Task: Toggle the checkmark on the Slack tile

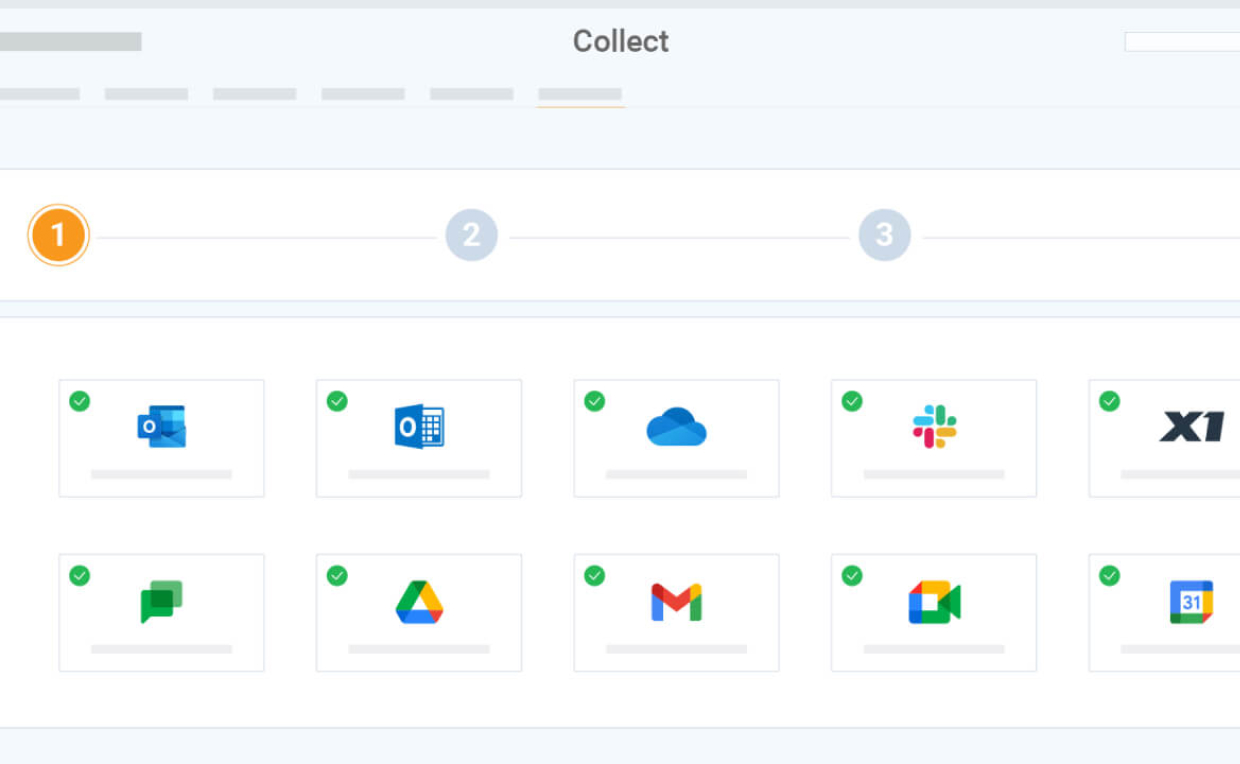Action: pyautogui.click(x=852, y=401)
